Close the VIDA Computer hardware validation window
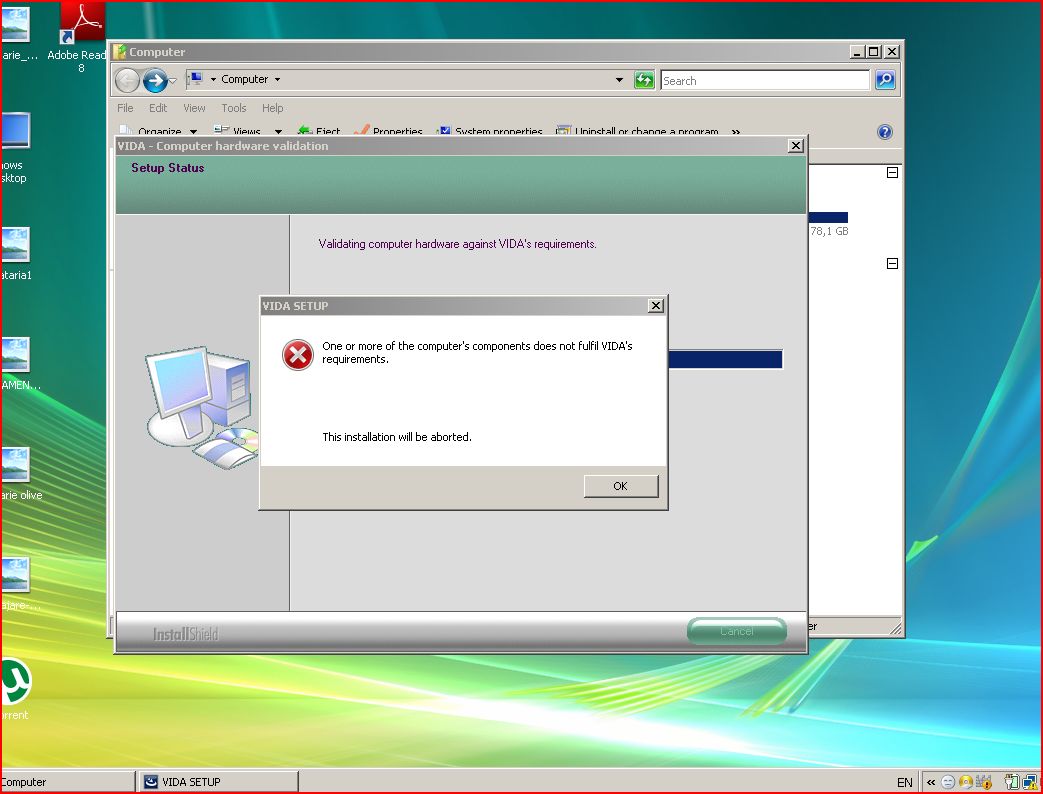Image resolution: width=1043 pixels, height=794 pixels. [x=796, y=146]
